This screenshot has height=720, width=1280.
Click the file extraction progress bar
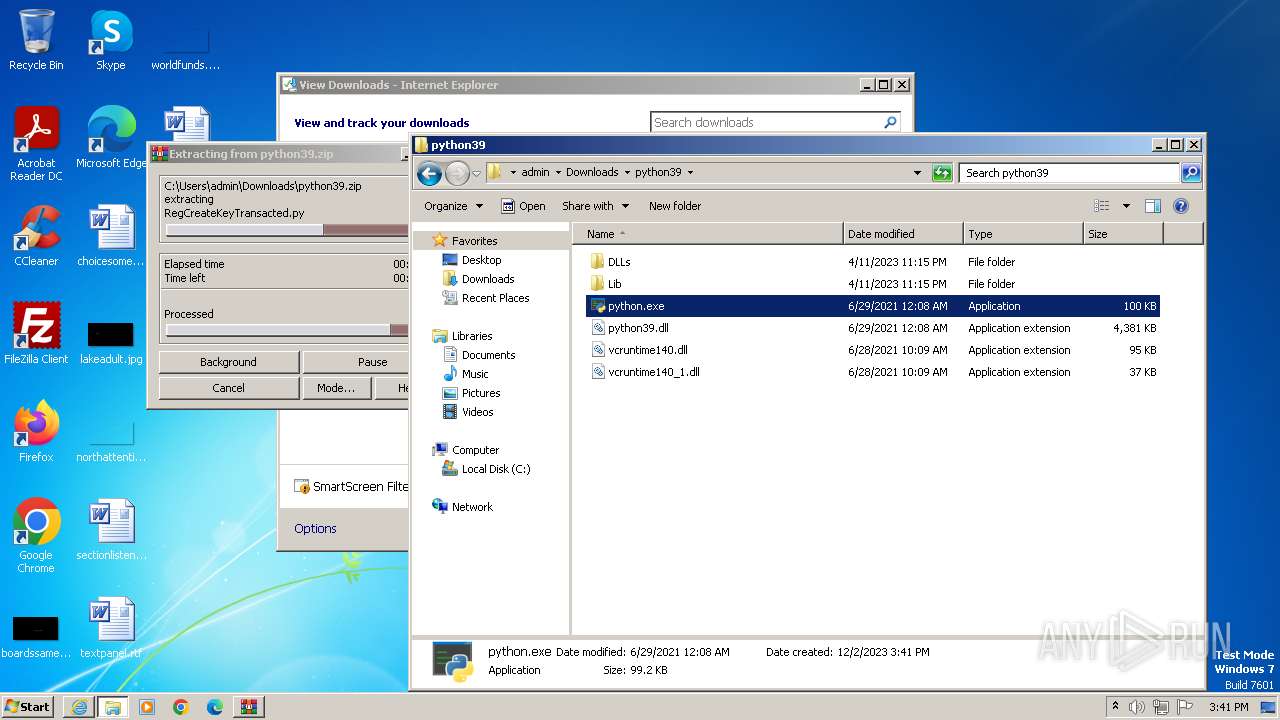click(x=287, y=230)
